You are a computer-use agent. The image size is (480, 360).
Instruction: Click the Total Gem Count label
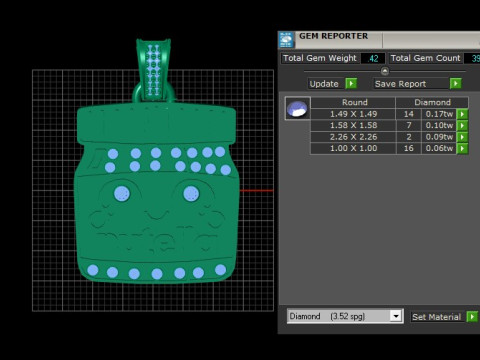425,58
